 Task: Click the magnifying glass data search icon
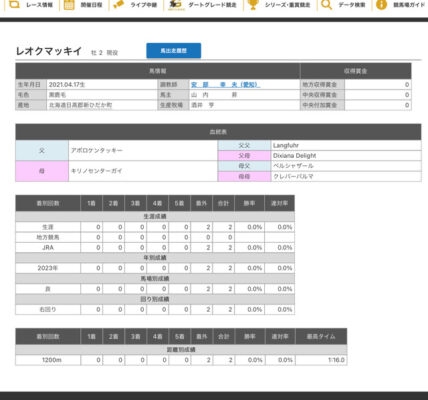click(327, 5)
